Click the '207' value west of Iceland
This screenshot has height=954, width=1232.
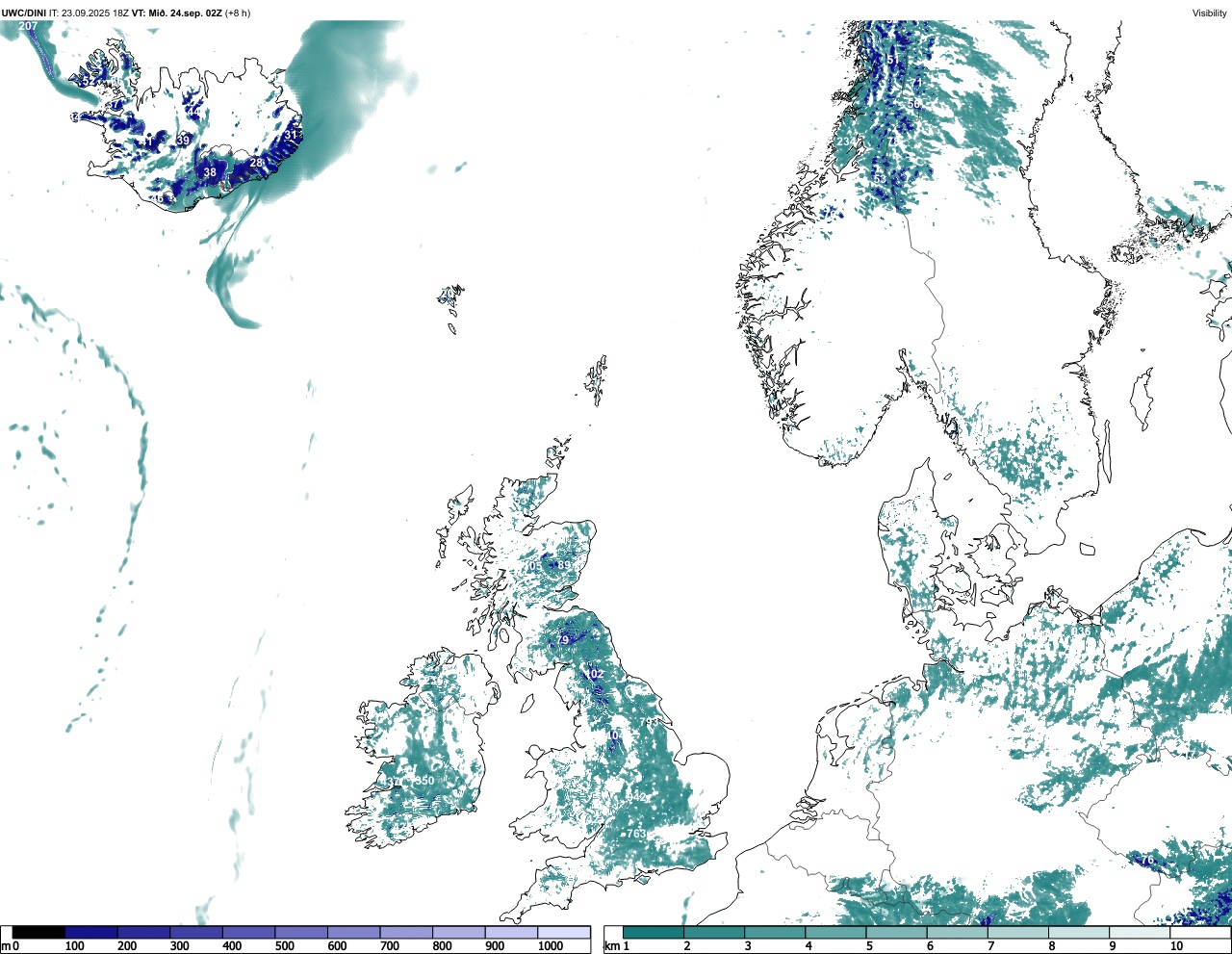[x=28, y=26]
